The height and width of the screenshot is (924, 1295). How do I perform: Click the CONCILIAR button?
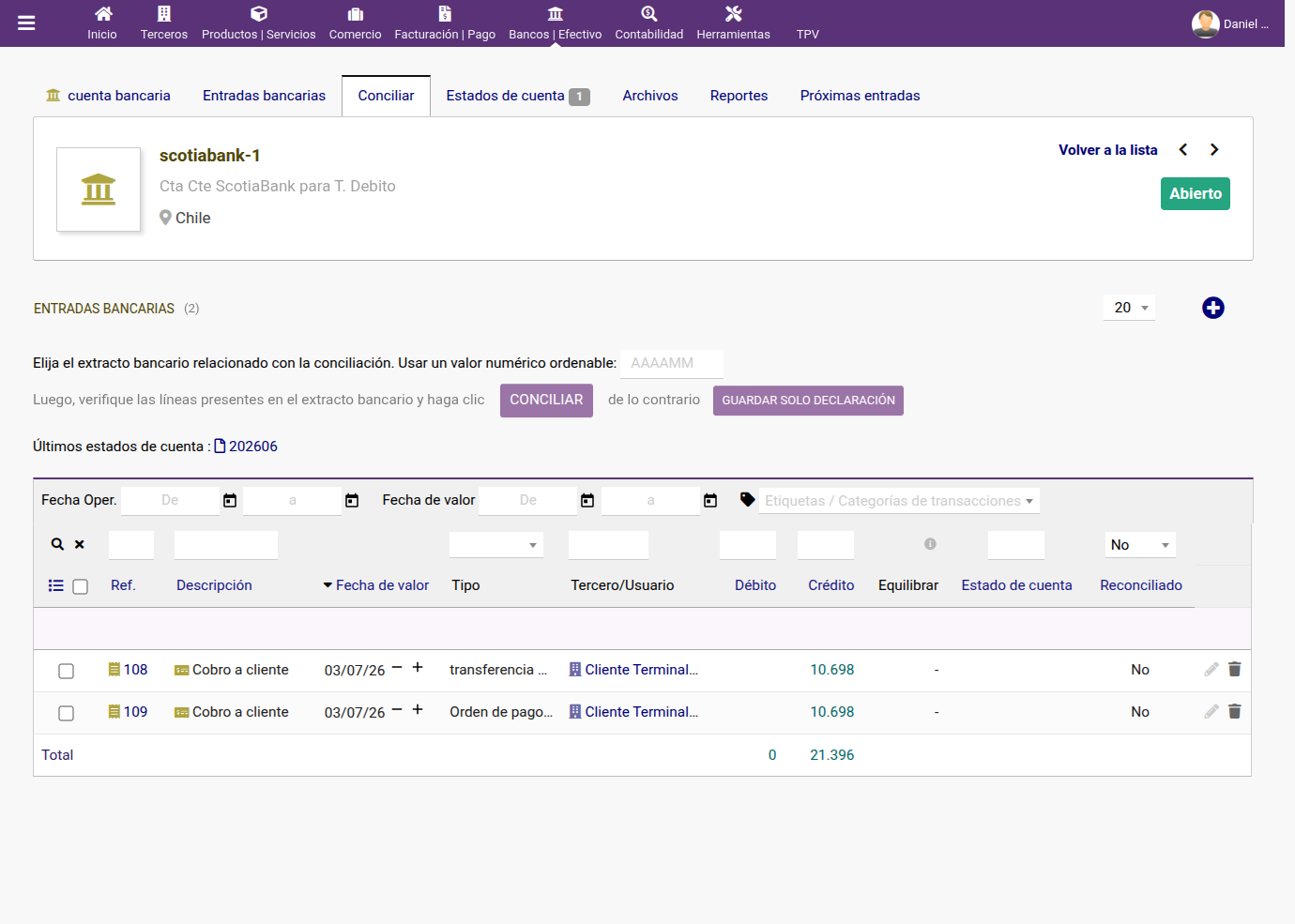coord(546,401)
